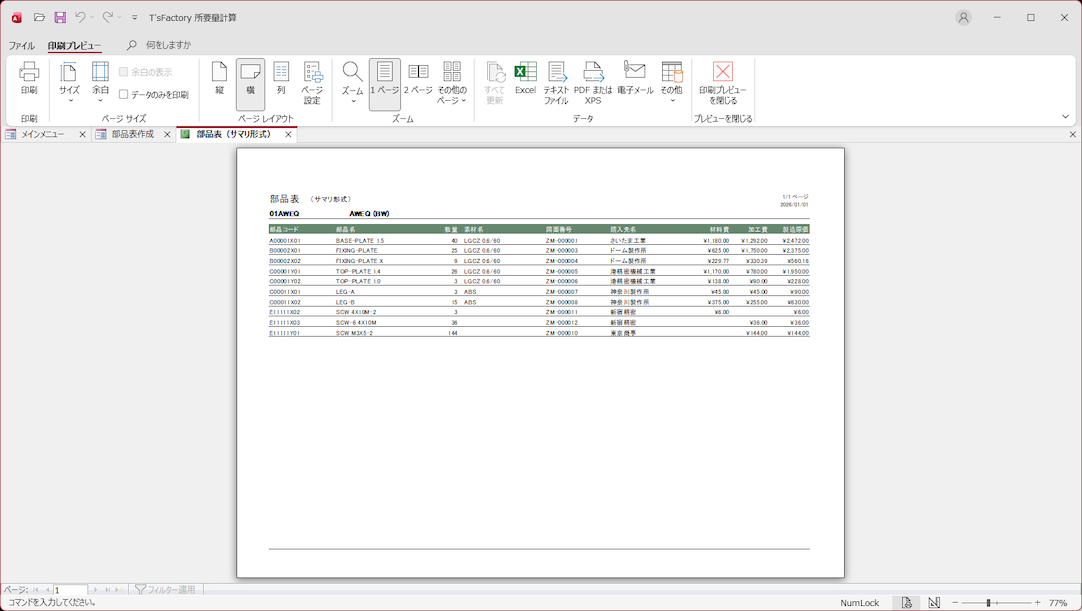Image resolution: width=1082 pixels, height=611 pixels.
Task: Open the 余白 (Margins) dropdown
Action: (101, 83)
